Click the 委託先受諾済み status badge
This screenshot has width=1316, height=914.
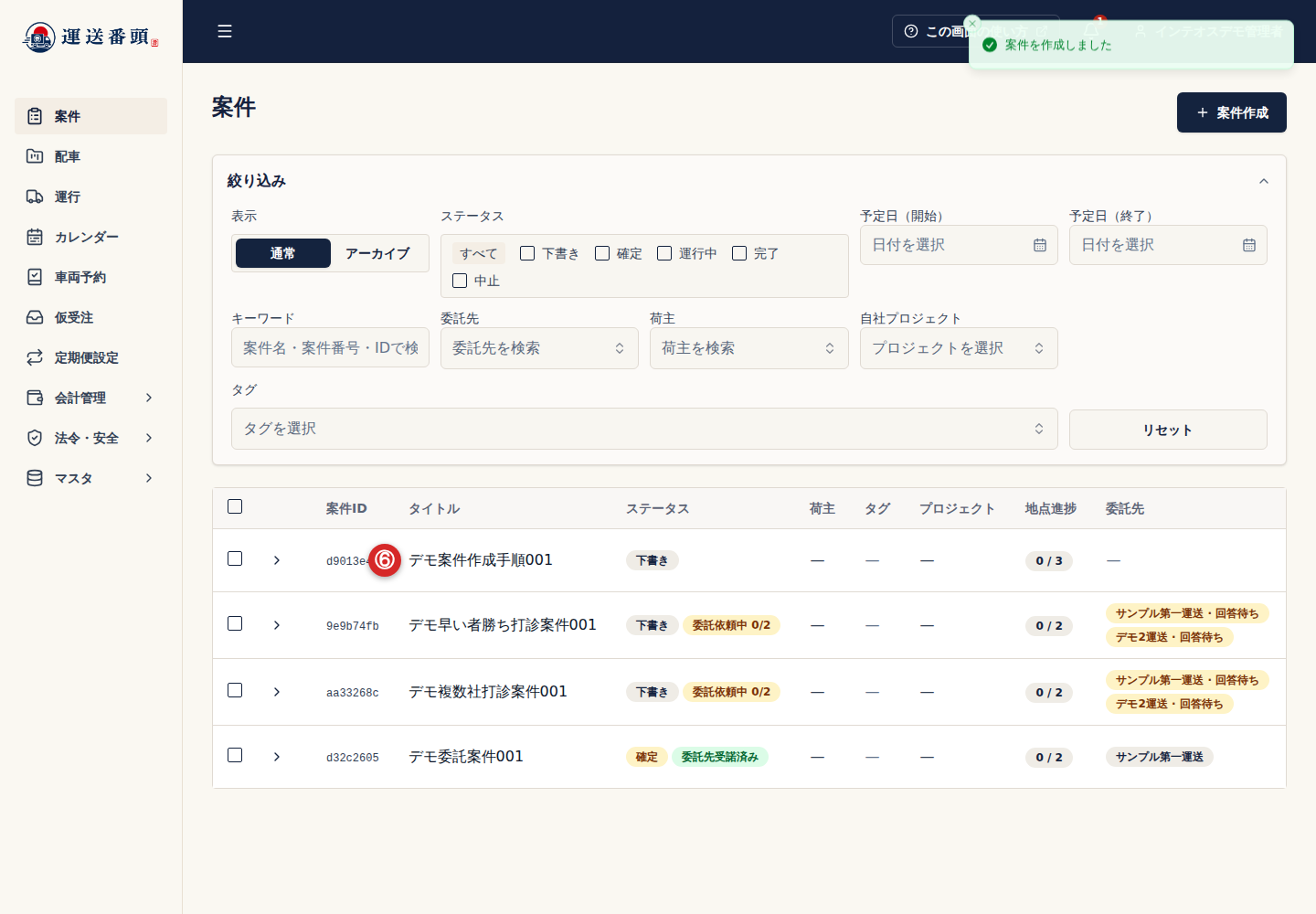[x=720, y=757]
